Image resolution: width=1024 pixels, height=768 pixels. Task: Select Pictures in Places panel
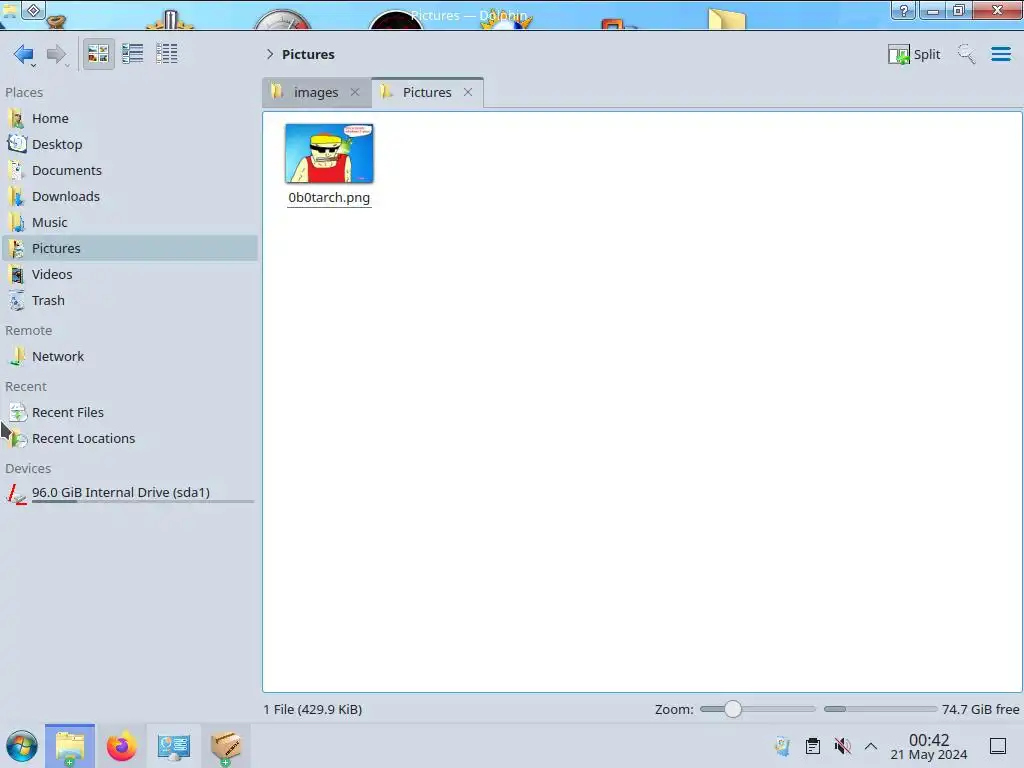[x=131, y=248]
